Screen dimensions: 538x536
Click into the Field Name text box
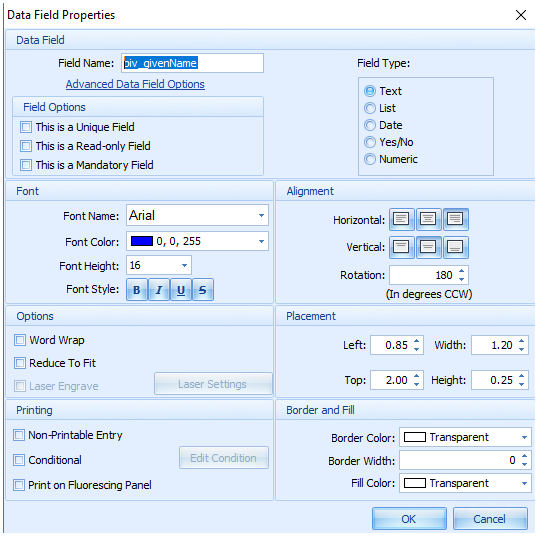[x=192, y=63]
